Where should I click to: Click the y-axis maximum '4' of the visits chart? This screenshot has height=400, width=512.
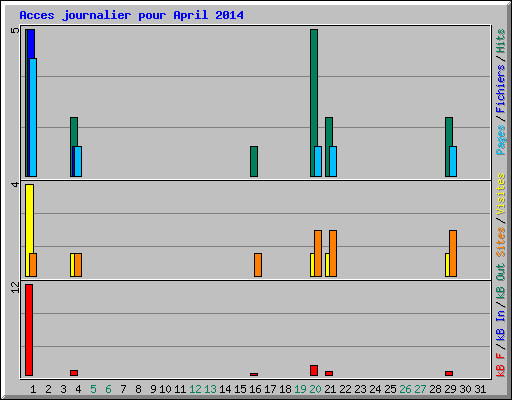[15, 184]
